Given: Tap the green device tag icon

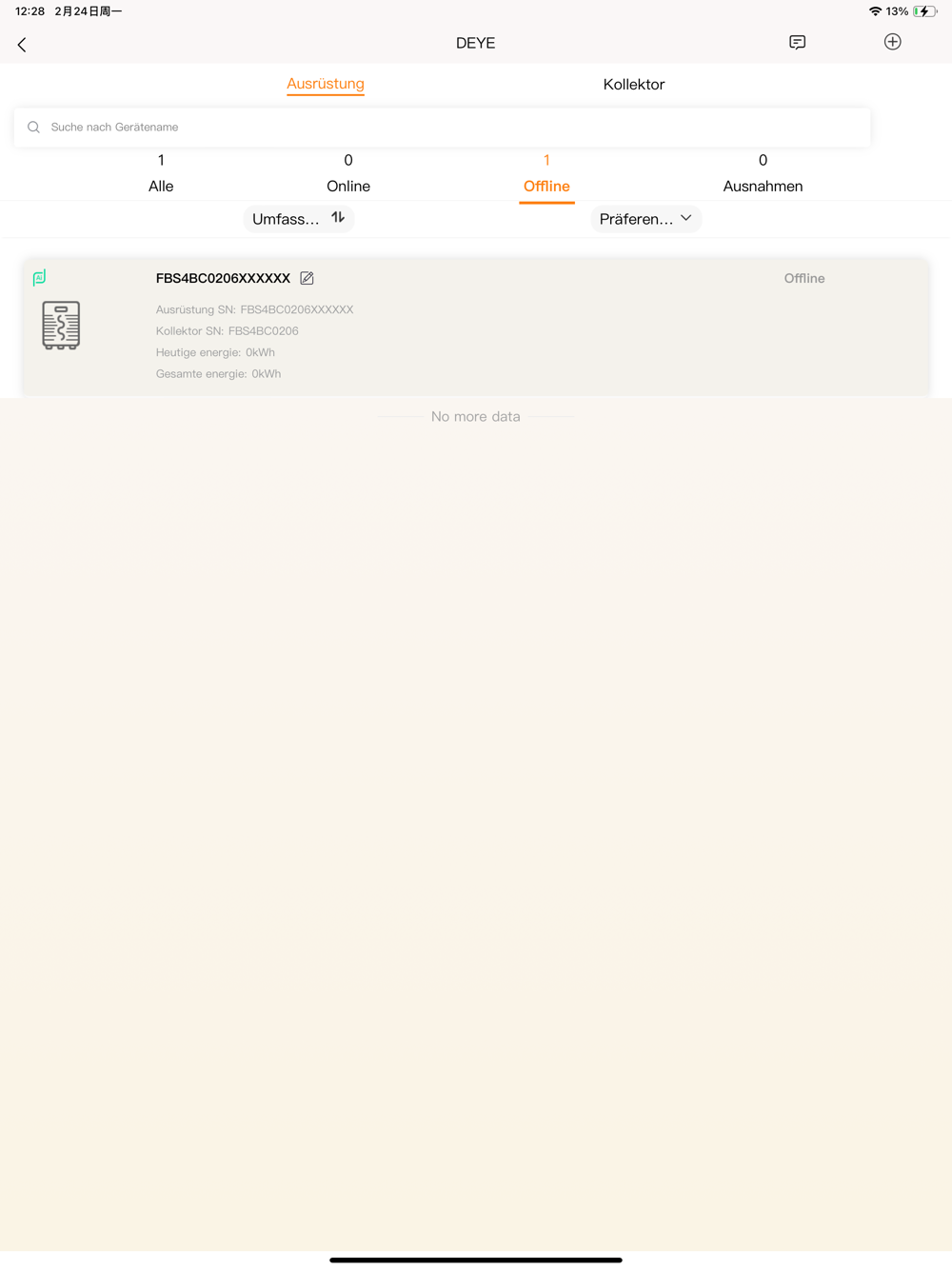Looking at the screenshot, I should 39,278.
